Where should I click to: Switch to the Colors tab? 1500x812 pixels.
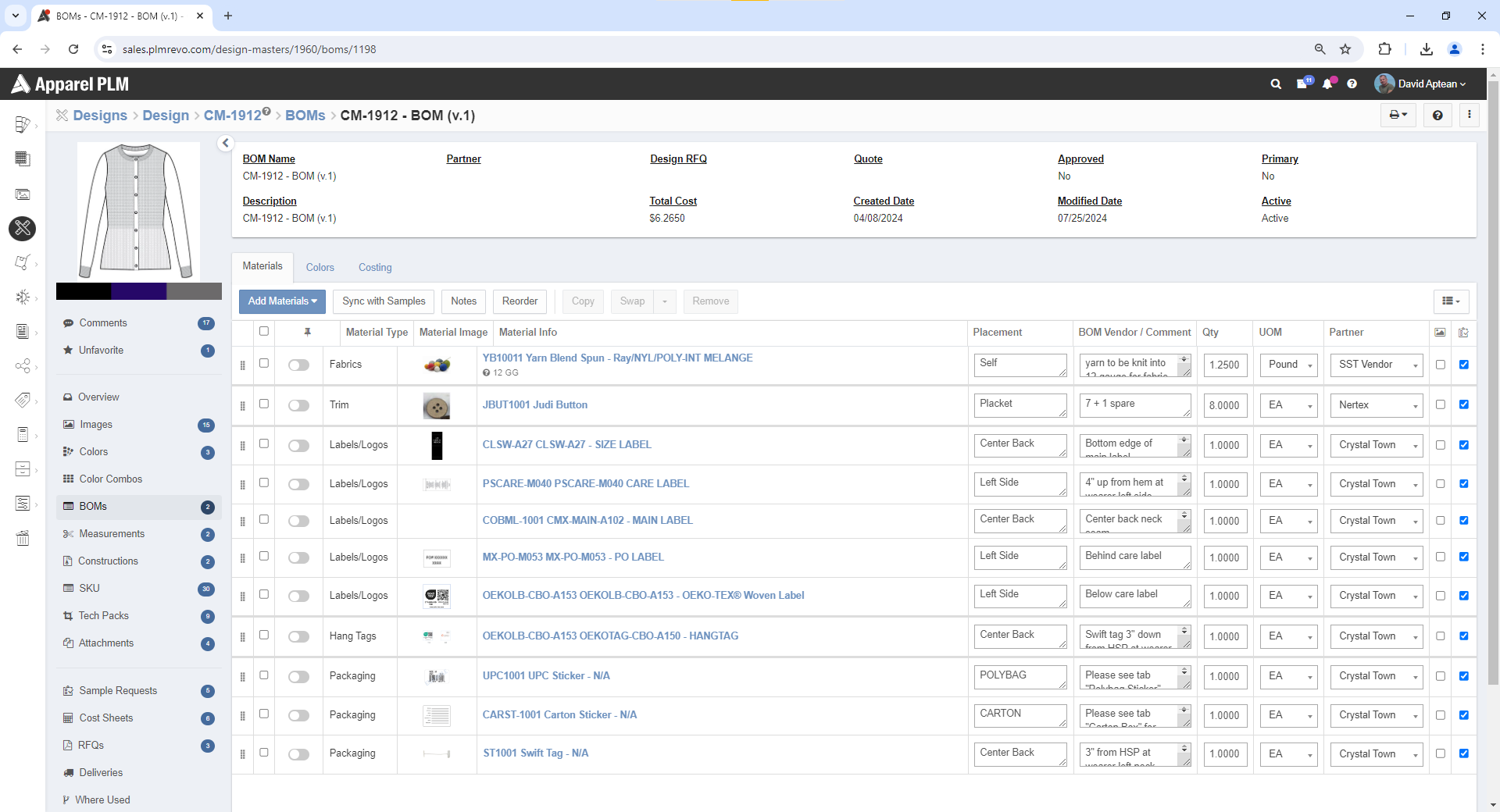[x=320, y=268]
